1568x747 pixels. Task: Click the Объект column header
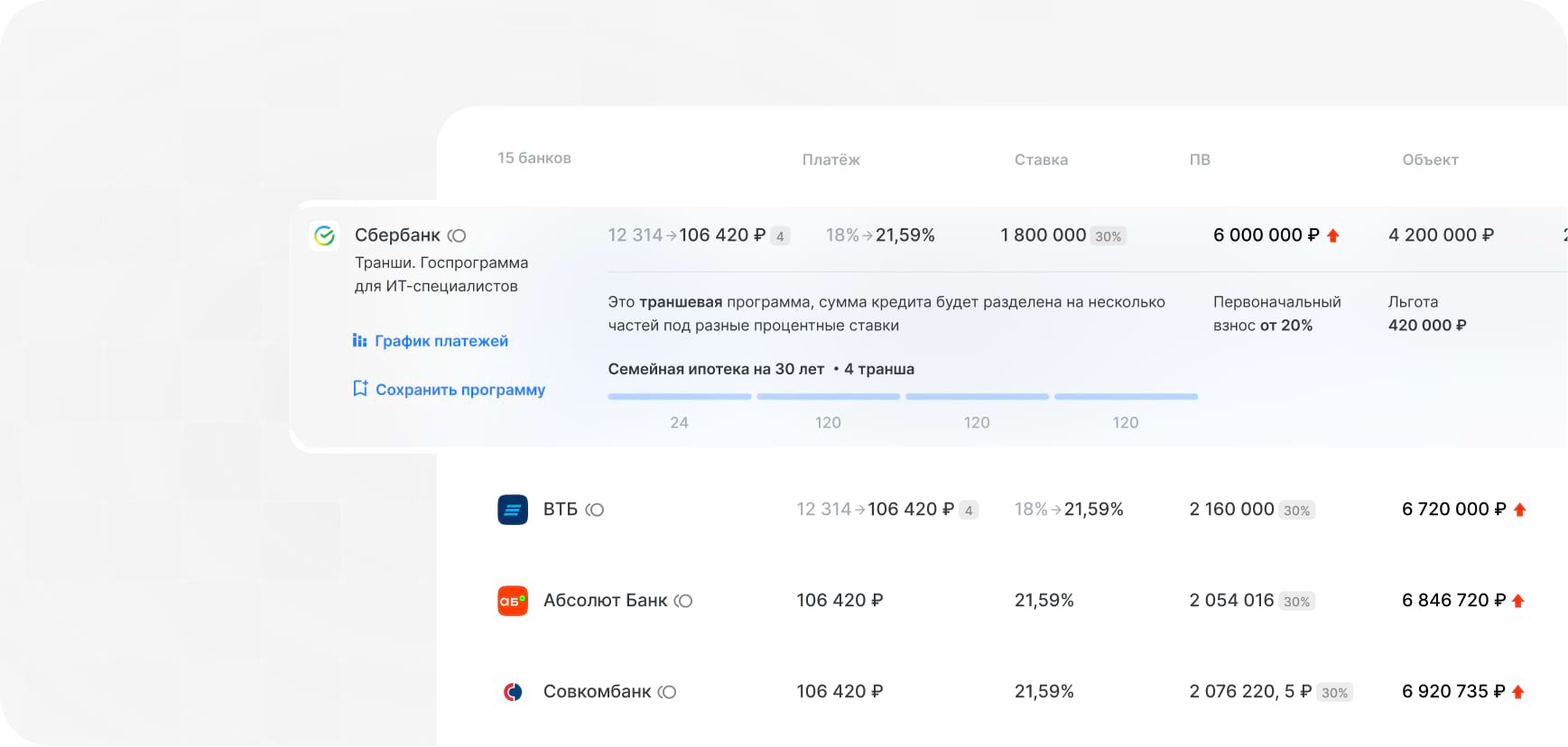(1430, 160)
